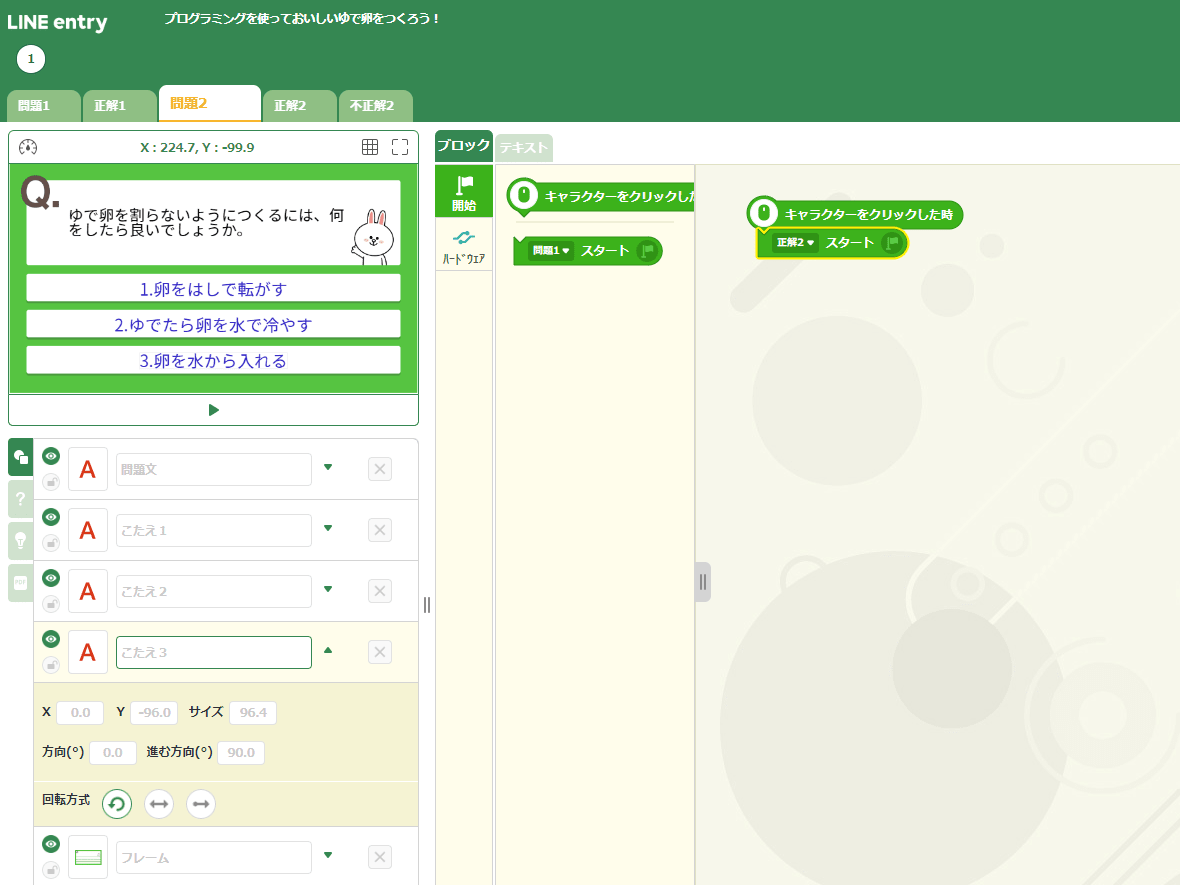Choose answer 3.卵を水から入れる
Screen dimensions: 1180x885
[213, 360]
